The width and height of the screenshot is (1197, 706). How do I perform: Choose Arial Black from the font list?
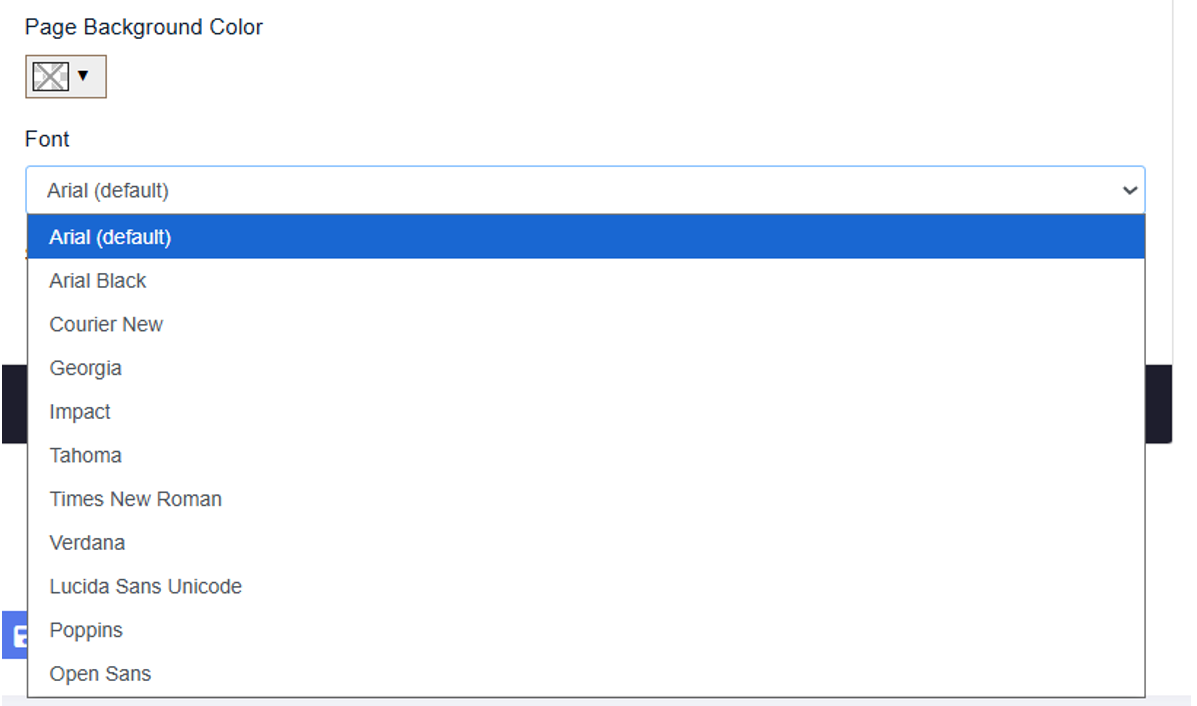point(98,281)
